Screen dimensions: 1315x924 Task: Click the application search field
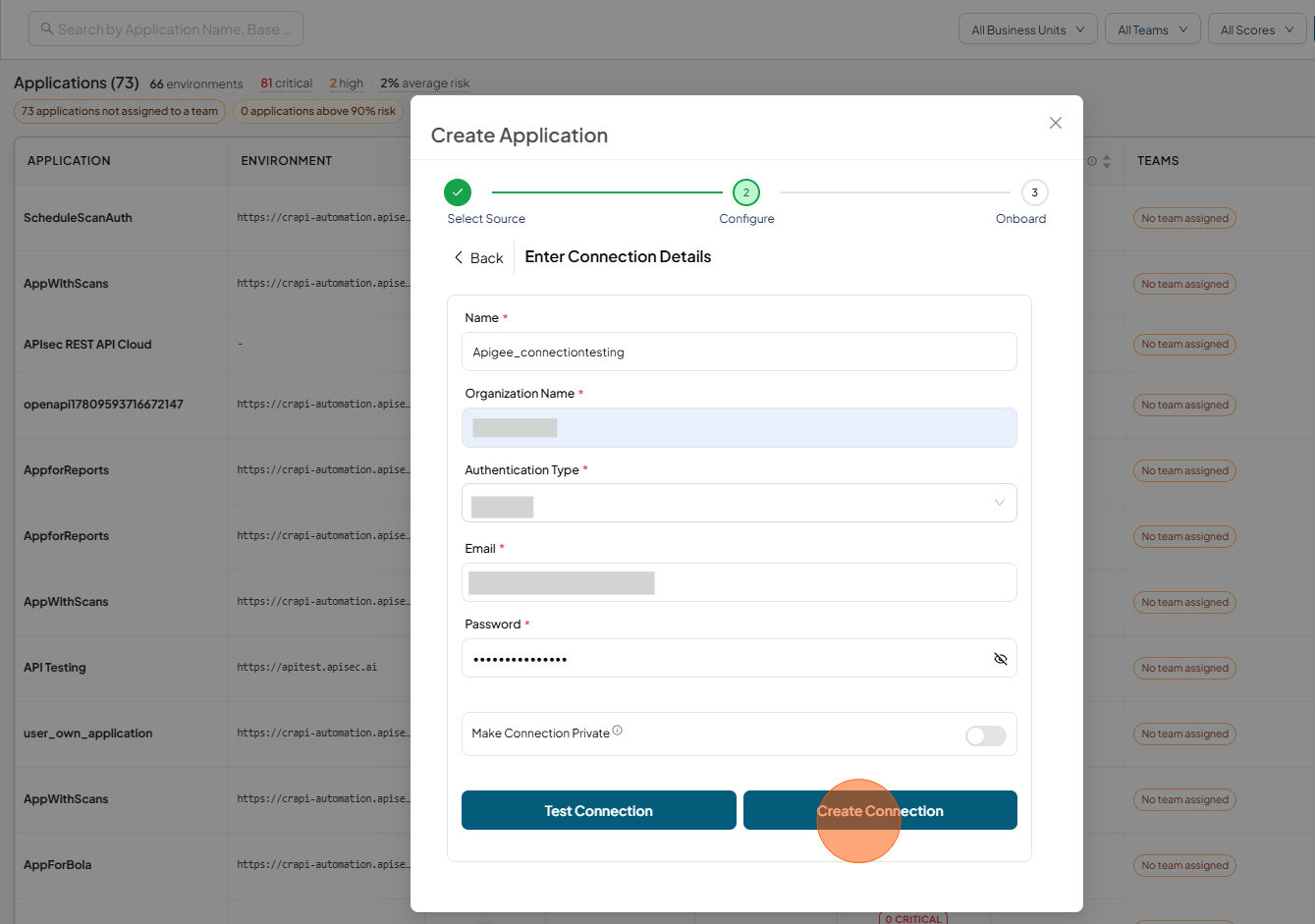click(x=166, y=28)
